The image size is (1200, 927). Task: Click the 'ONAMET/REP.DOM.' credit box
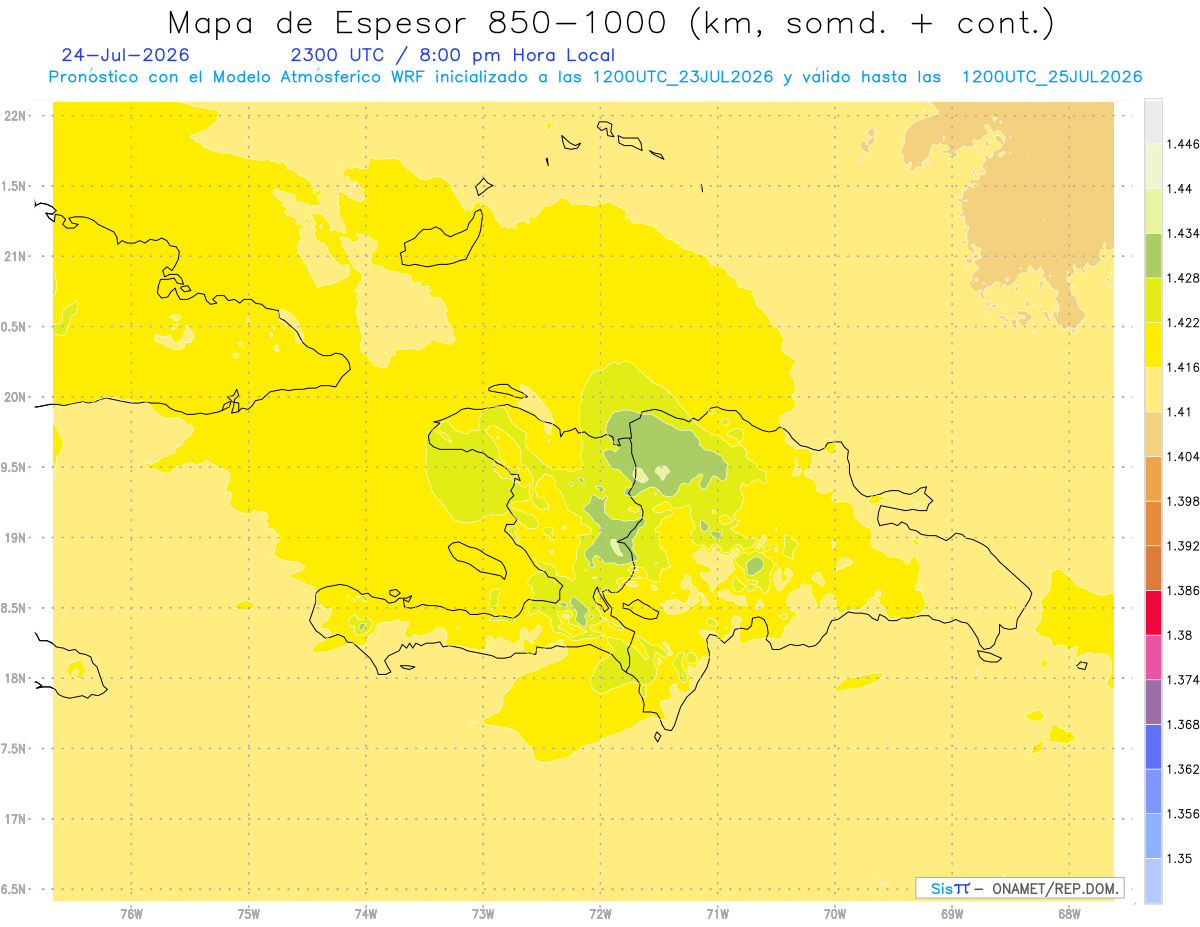1019,888
